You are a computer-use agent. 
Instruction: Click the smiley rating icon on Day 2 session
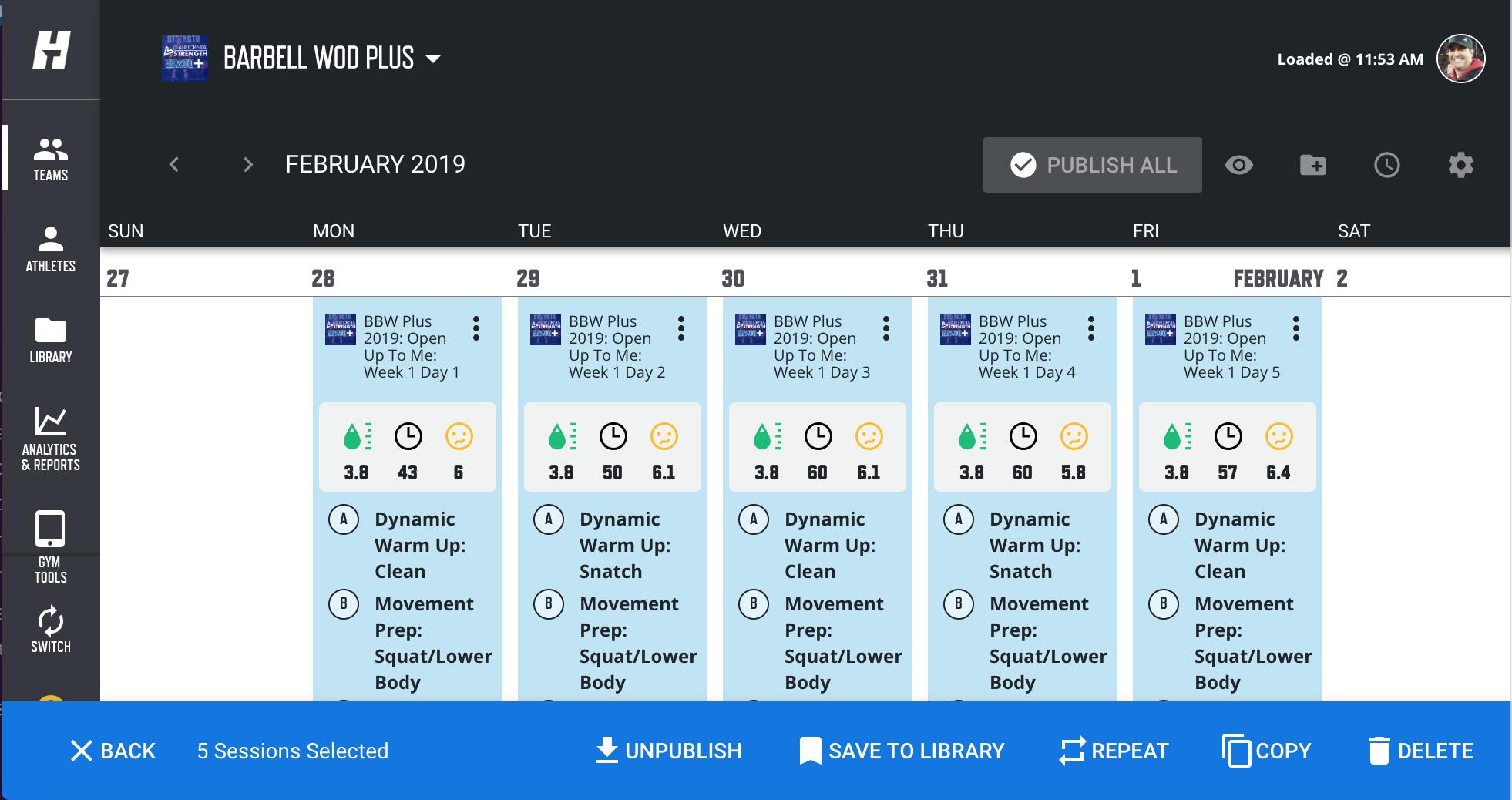[x=664, y=436]
